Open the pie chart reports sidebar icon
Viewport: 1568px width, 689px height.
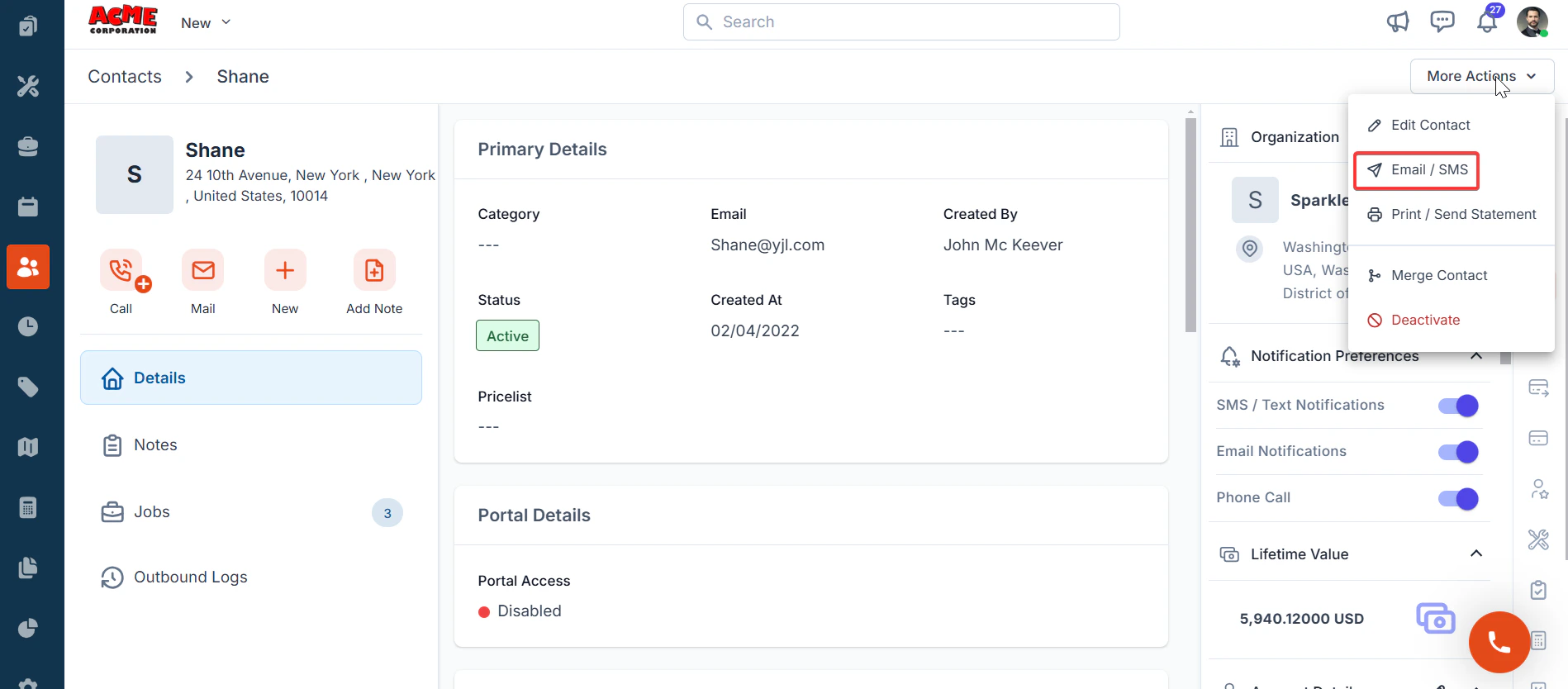[x=28, y=628]
